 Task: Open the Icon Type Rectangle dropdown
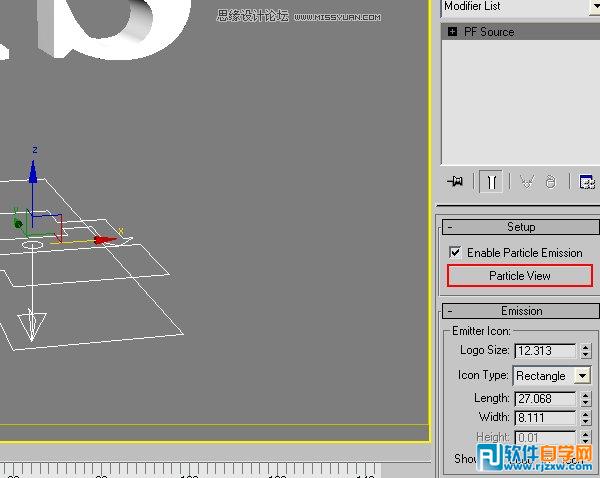tap(552, 375)
